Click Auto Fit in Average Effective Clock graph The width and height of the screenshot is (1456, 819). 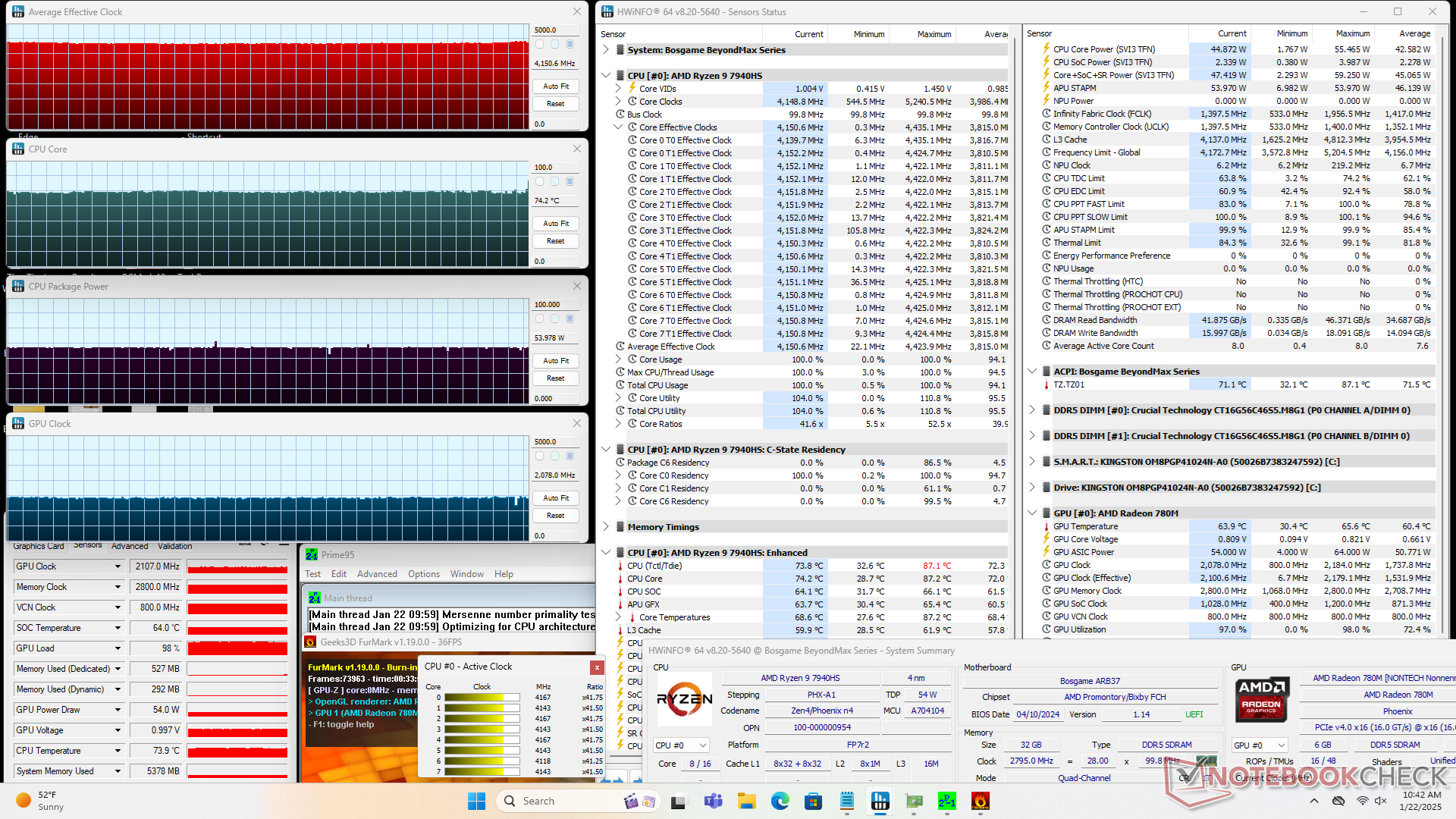tap(556, 86)
